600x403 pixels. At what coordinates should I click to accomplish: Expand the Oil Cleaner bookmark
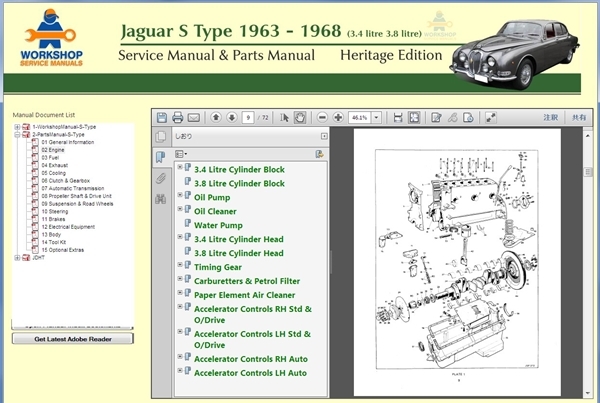pyautogui.click(x=180, y=209)
